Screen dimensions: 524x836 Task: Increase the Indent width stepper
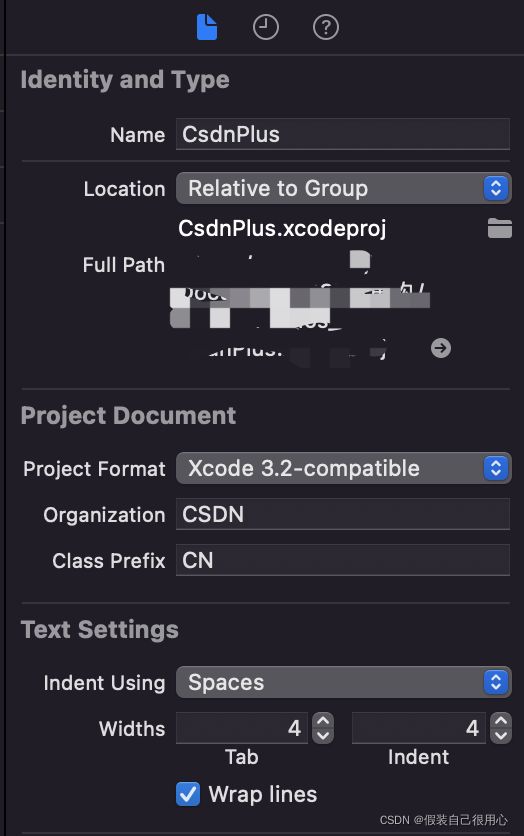pos(501,721)
